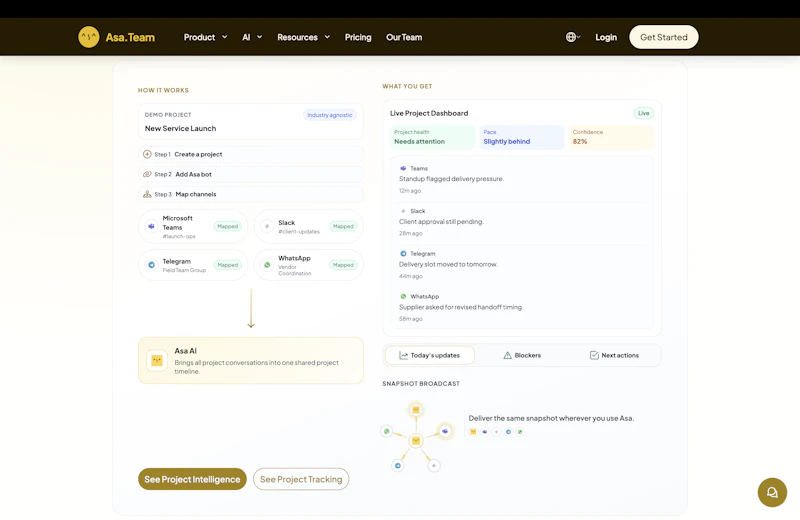Click the WhatsApp node in broadcast diagram
The image size is (800, 520).
(x=387, y=431)
